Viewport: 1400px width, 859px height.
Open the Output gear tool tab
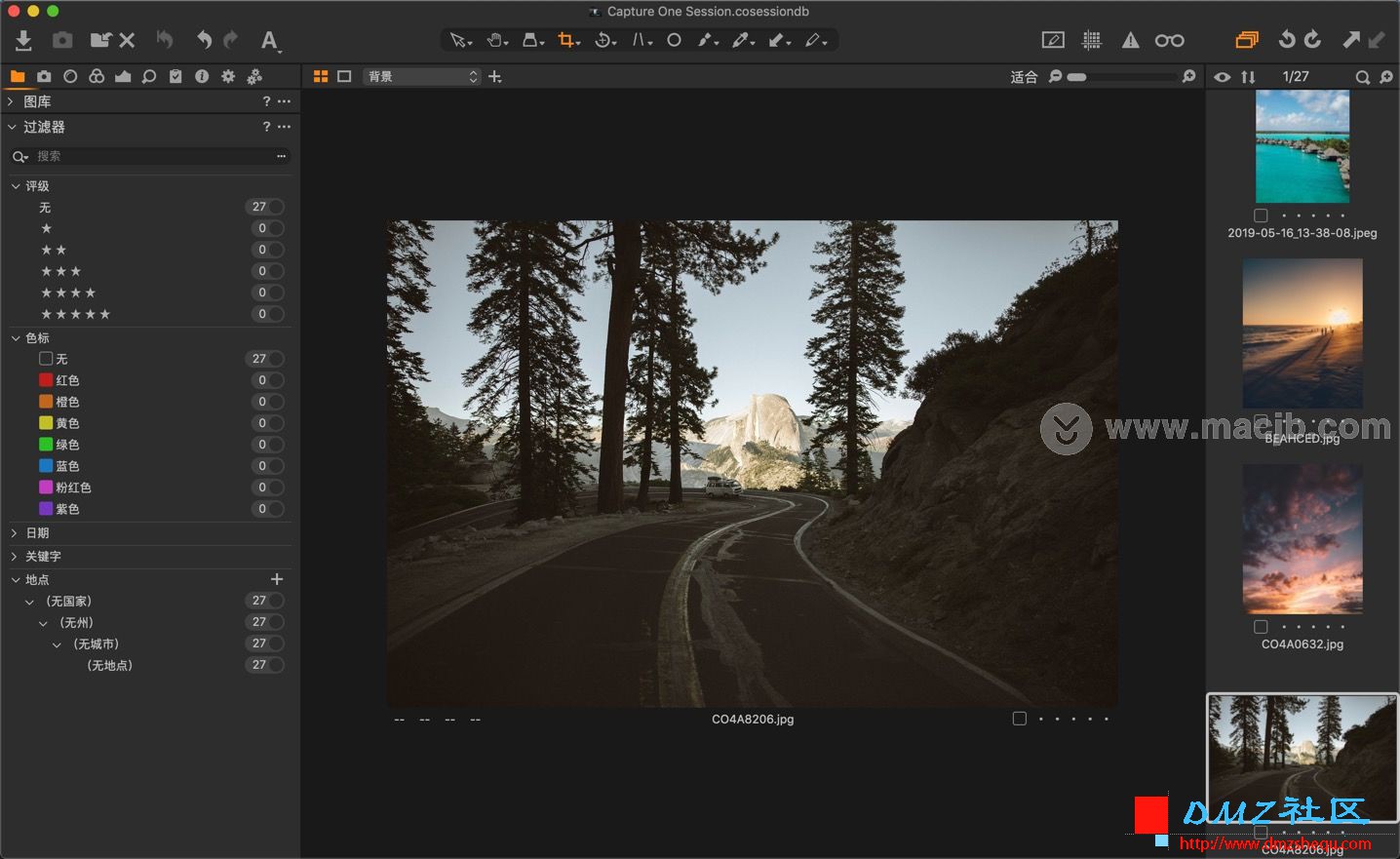(228, 76)
